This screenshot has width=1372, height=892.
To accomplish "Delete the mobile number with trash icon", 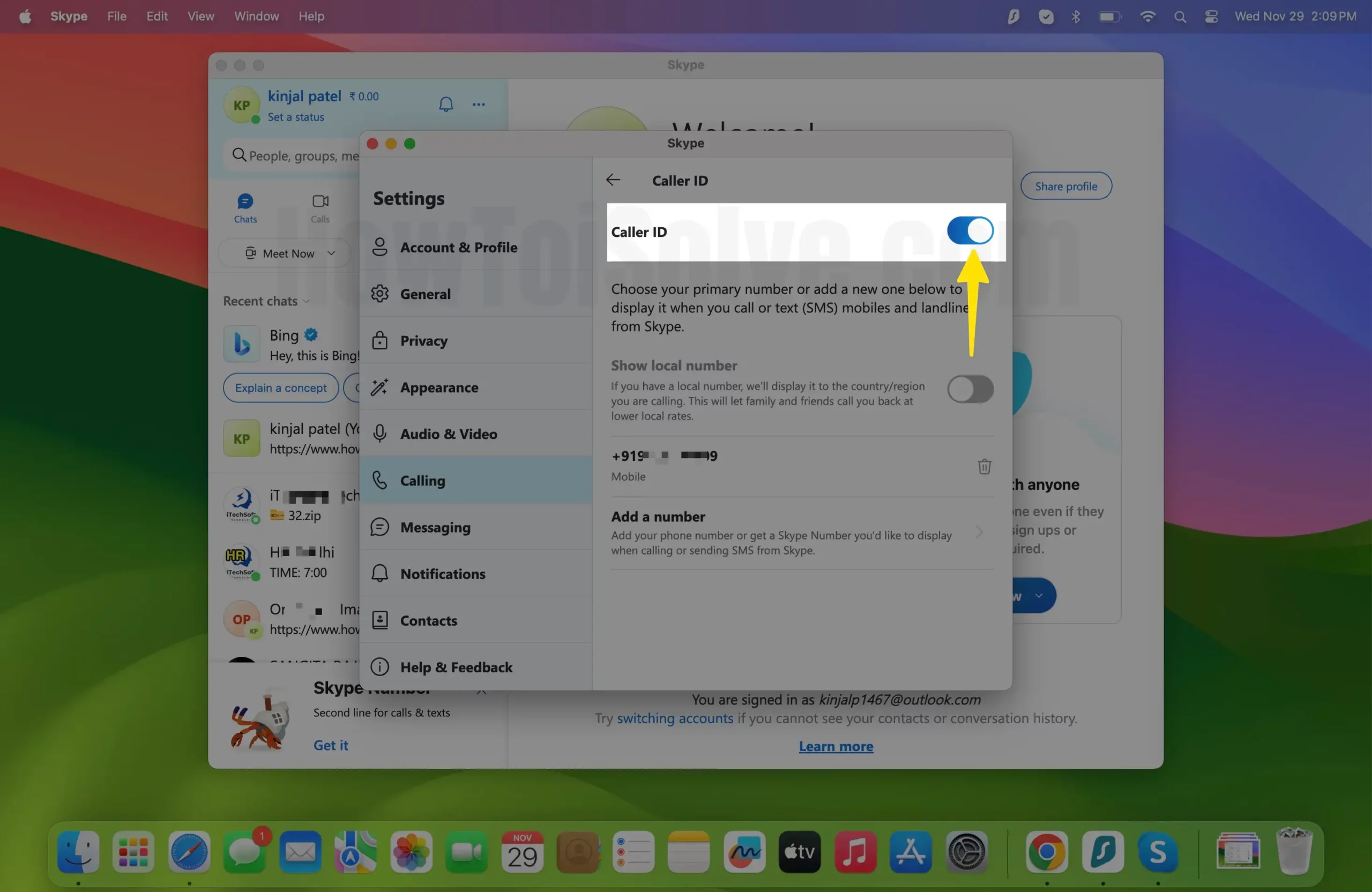I will pos(984,466).
